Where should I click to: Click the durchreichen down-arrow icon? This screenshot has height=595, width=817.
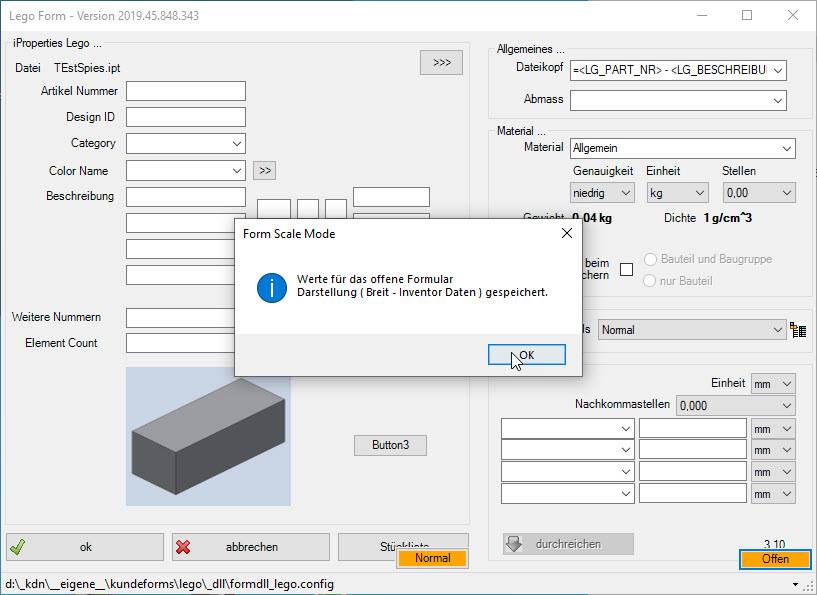[x=515, y=544]
